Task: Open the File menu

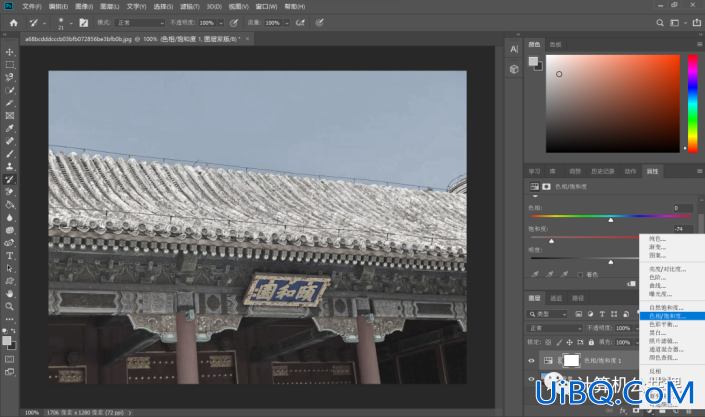Action: click(32, 6)
